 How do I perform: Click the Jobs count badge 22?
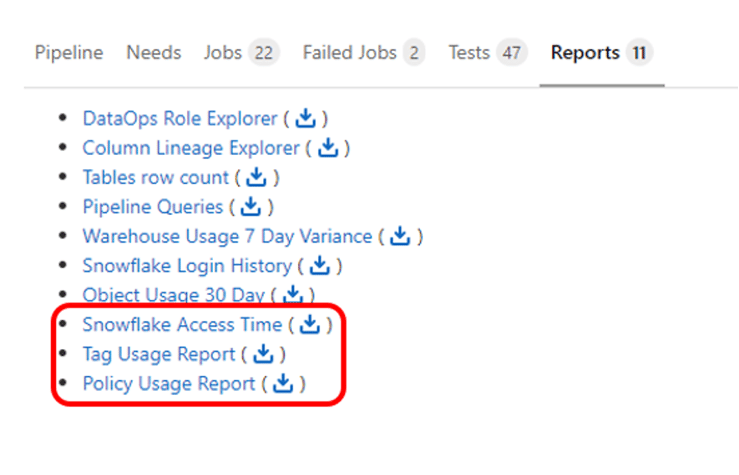264,52
